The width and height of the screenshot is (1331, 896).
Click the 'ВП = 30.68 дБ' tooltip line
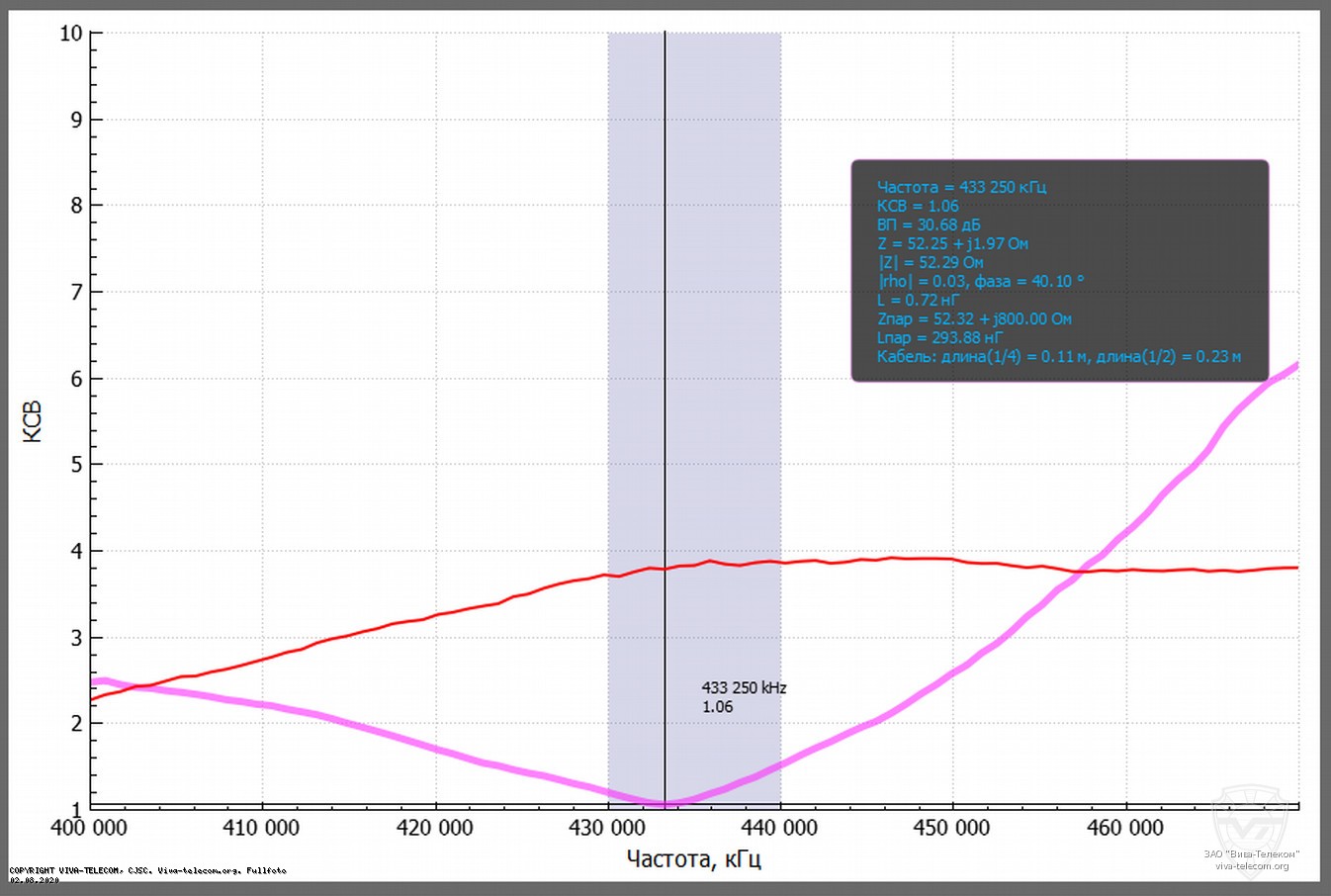pyautogui.click(x=929, y=224)
